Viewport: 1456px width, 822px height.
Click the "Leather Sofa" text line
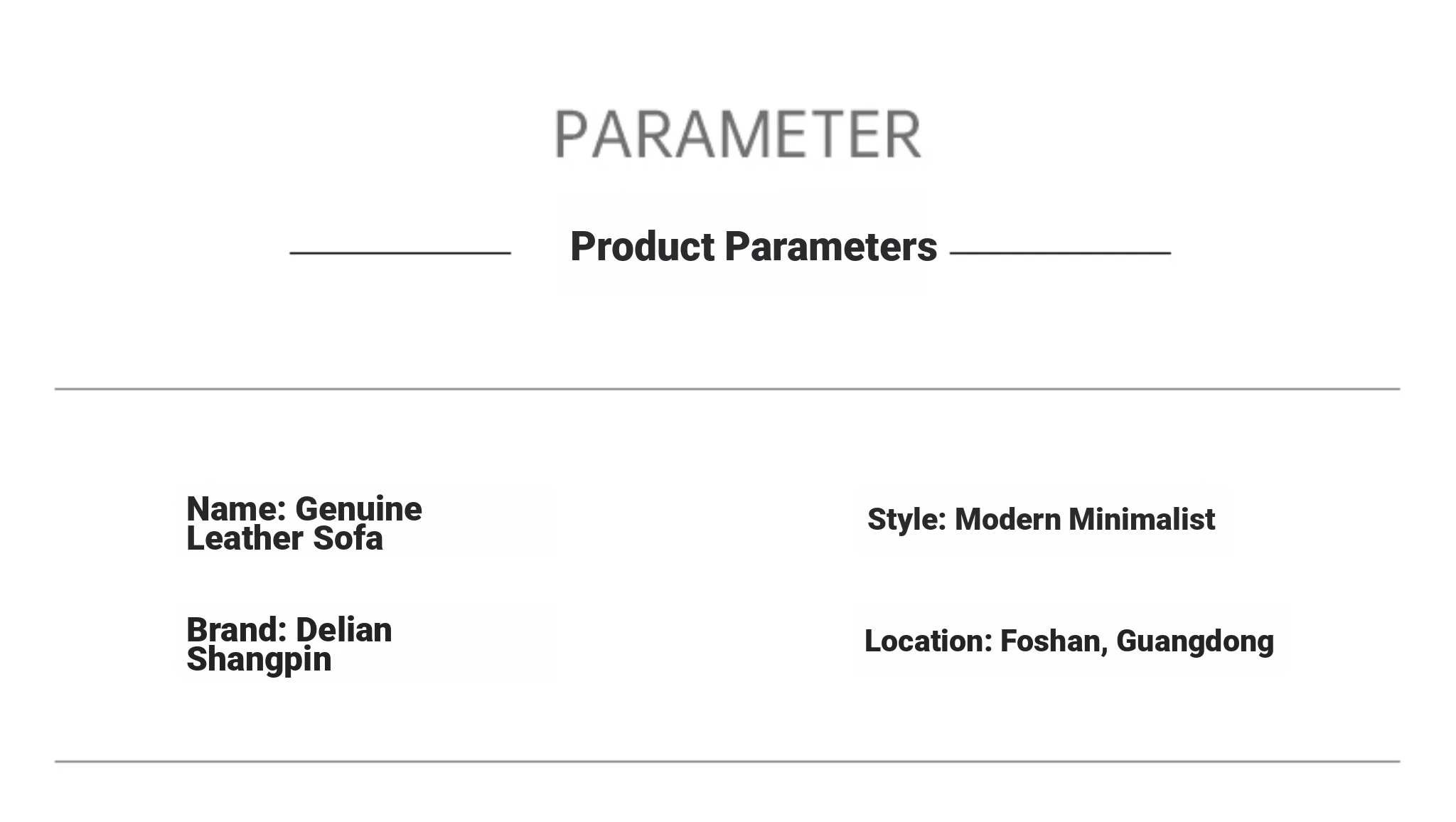coord(284,538)
